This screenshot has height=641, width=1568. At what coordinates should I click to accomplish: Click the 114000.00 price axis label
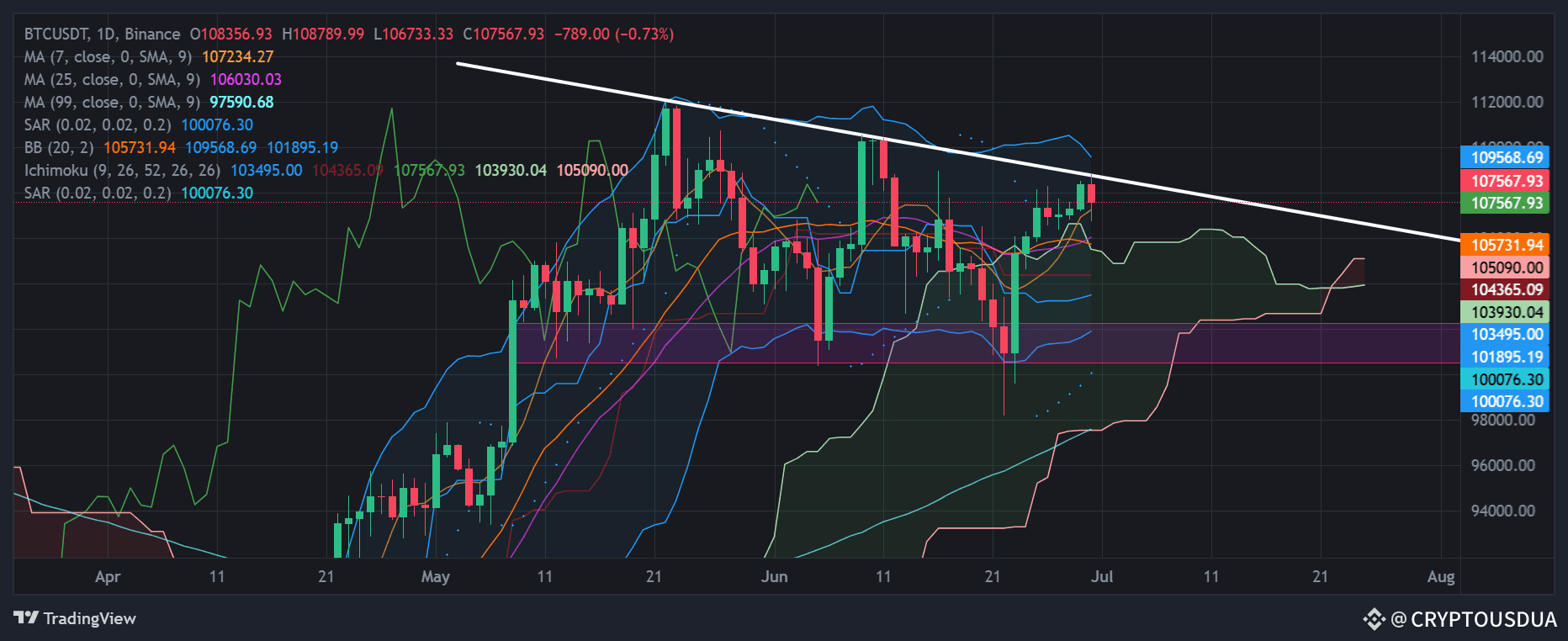pos(1507,56)
